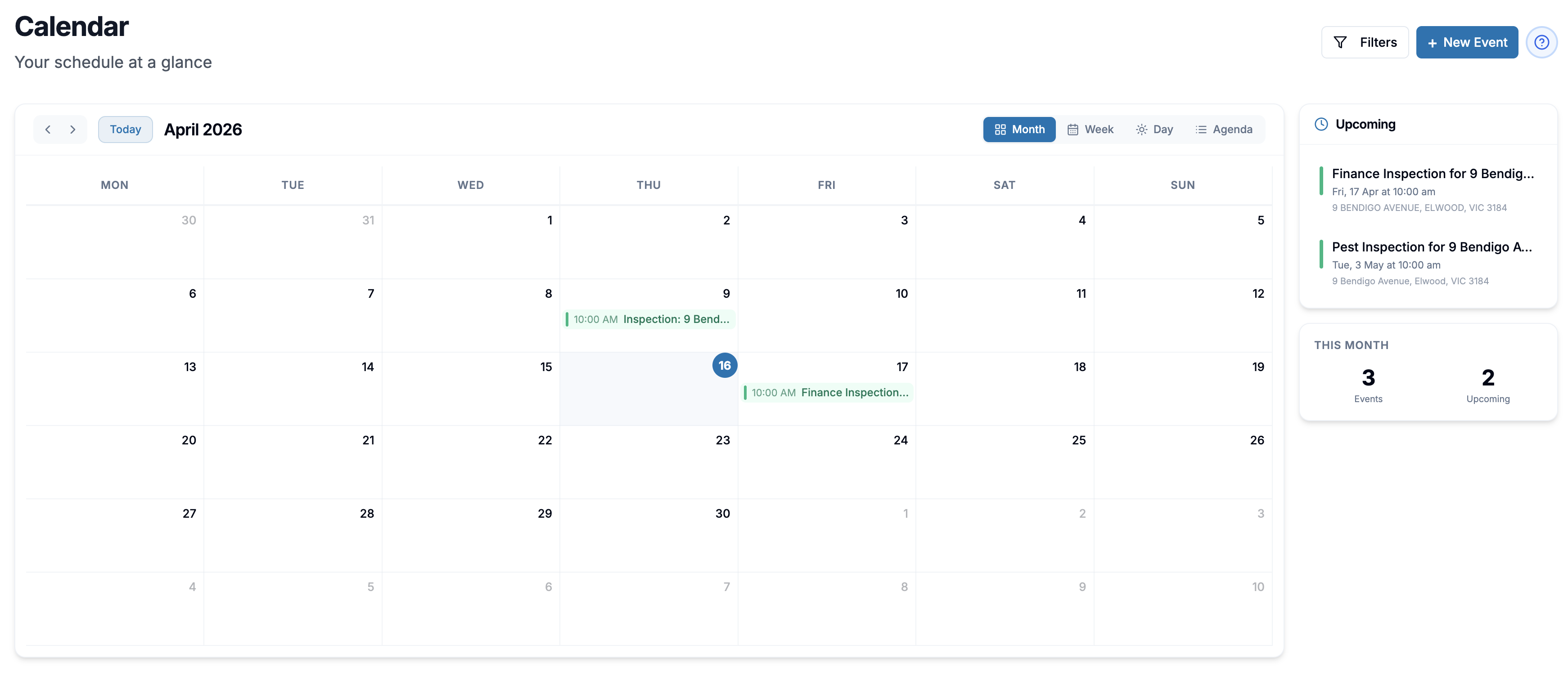Image resolution: width=1568 pixels, height=681 pixels.
Task: Select April 20 day cell
Action: 114,462
